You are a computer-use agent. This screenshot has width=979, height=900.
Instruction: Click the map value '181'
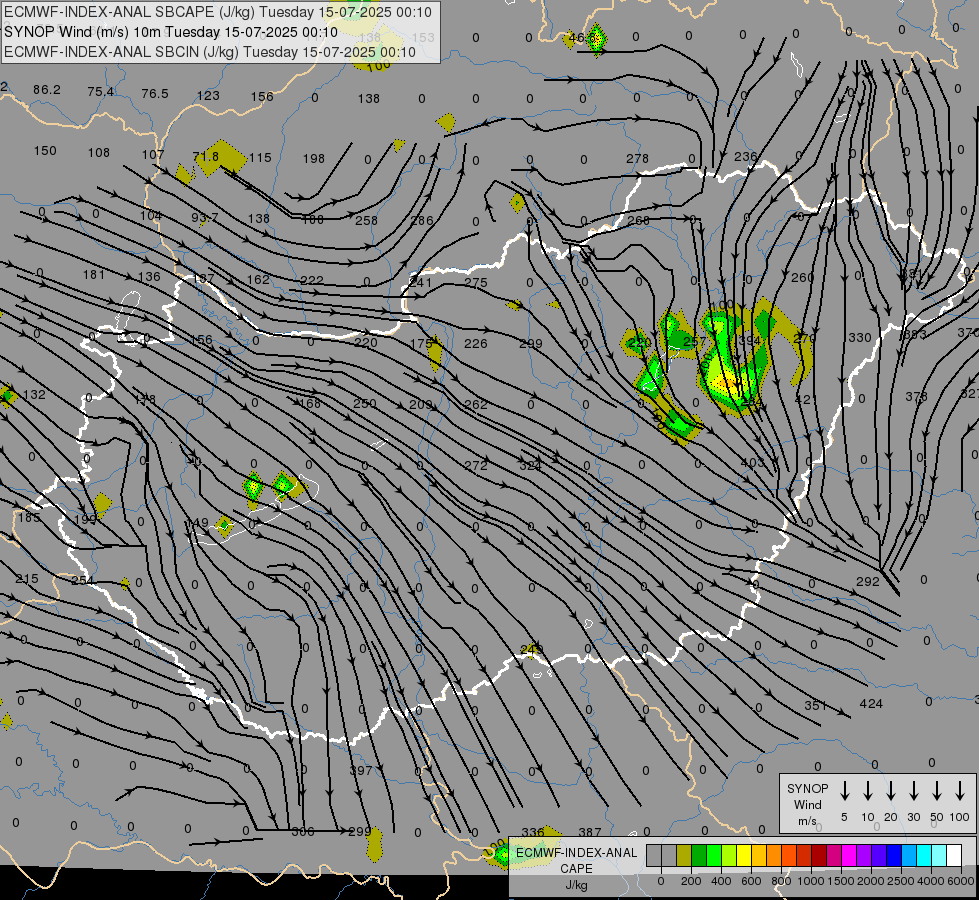click(x=94, y=275)
